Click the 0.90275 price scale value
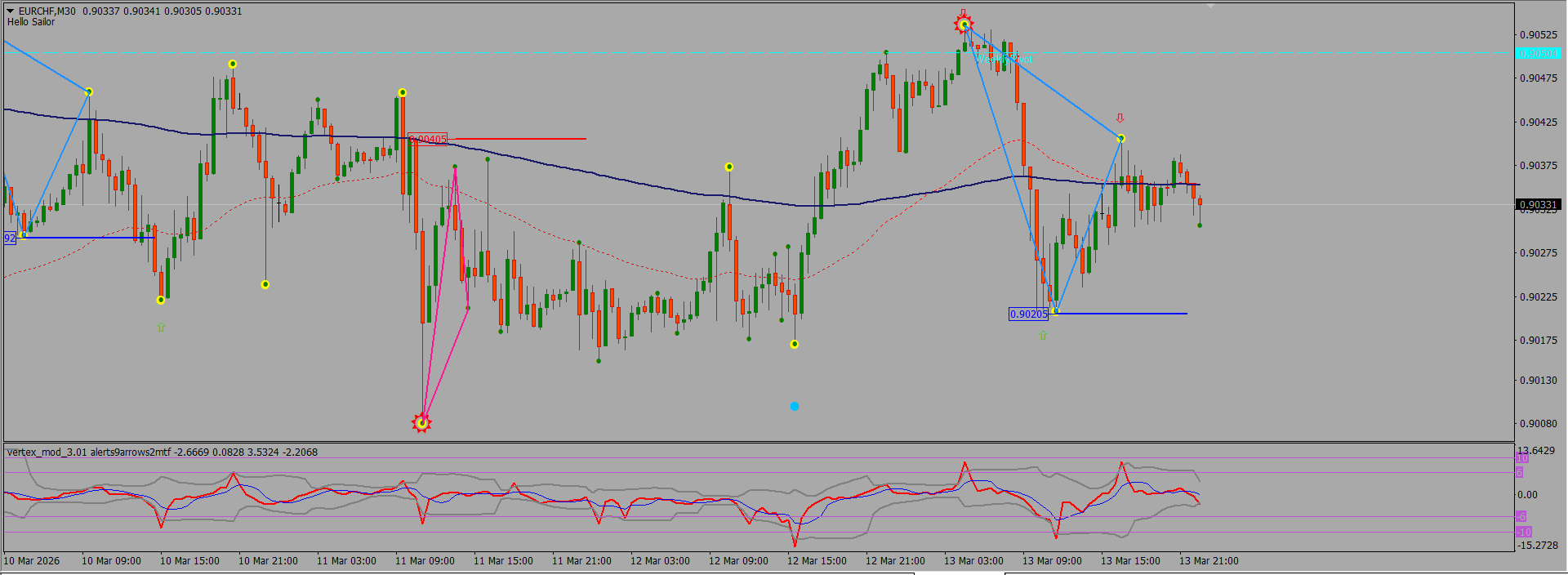This screenshot has width=1568, height=575. [x=1538, y=253]
